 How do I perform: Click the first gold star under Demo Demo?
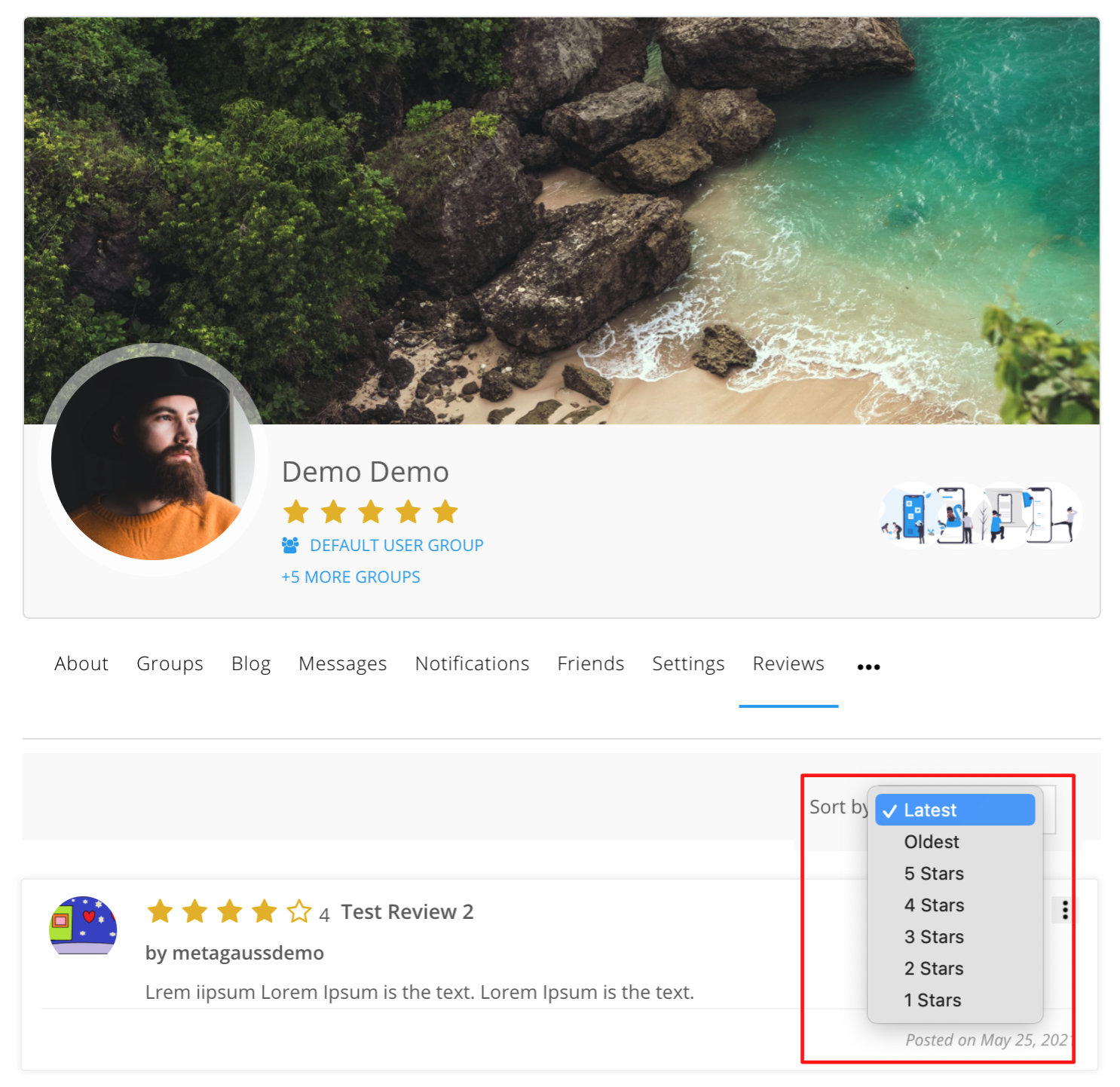296,512
